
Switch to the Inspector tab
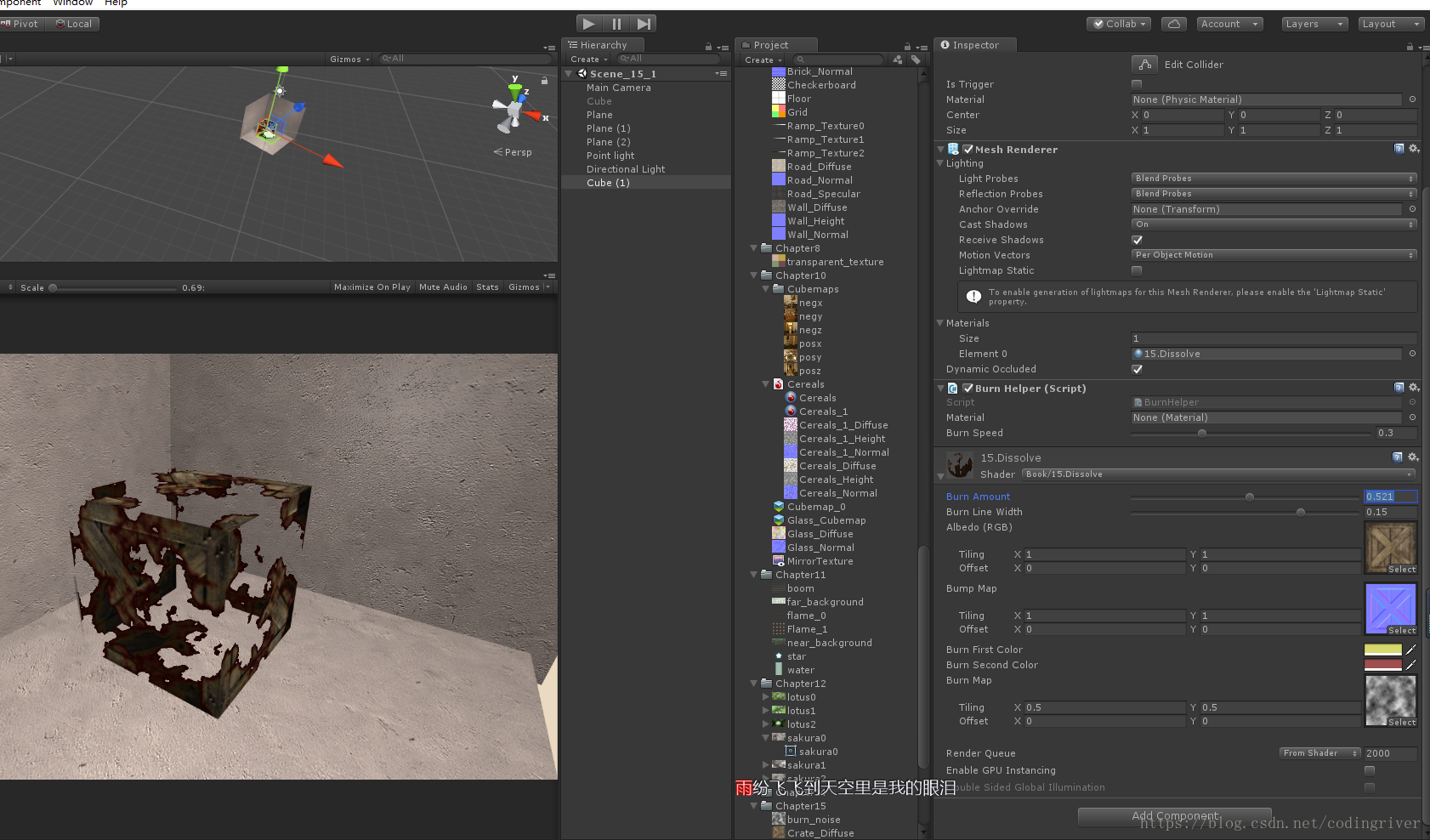click(x=975, y=45)
